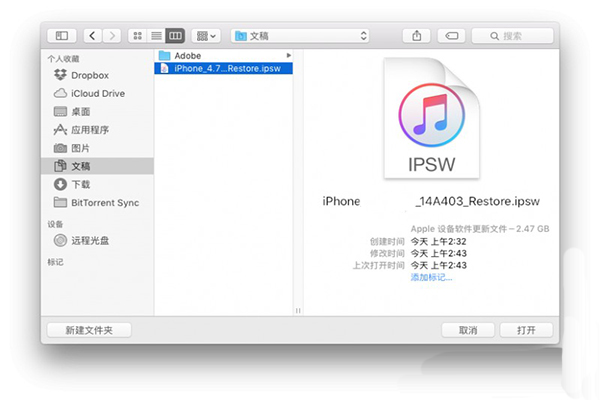Viewport: 600px width, 400px height.
Task: Switch to list view
Action: [156, 36]
